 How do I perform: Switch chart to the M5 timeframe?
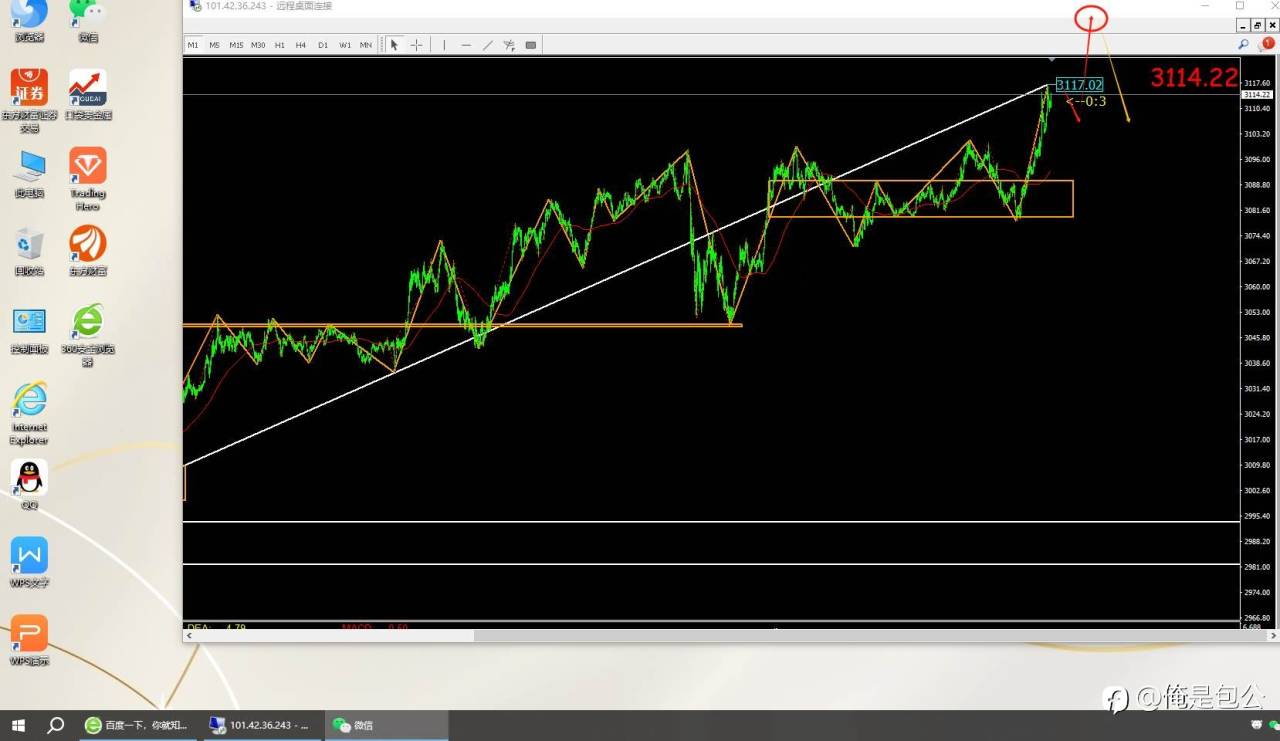coord(214,45)
